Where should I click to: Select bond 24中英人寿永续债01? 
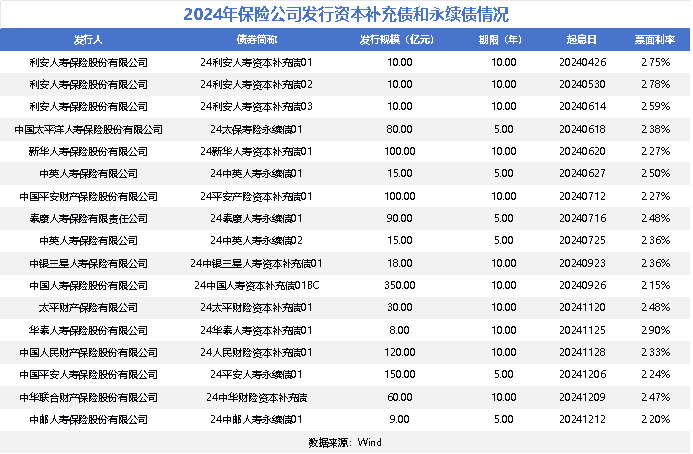pos(256,174)
